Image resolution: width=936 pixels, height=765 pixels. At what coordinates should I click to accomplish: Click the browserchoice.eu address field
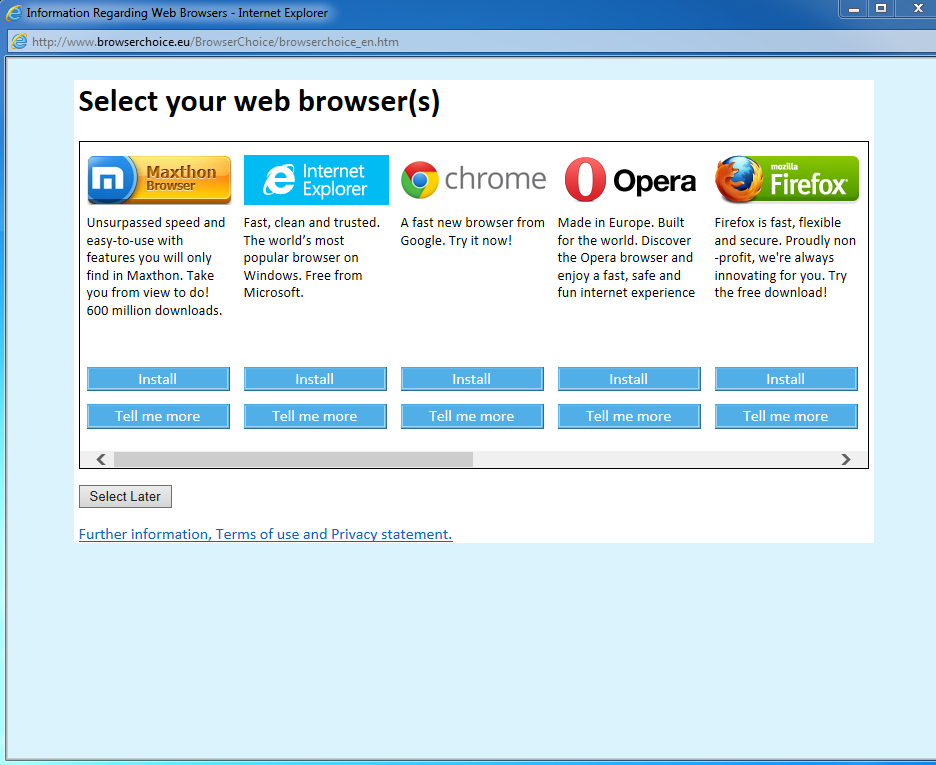tap(472, 42)
